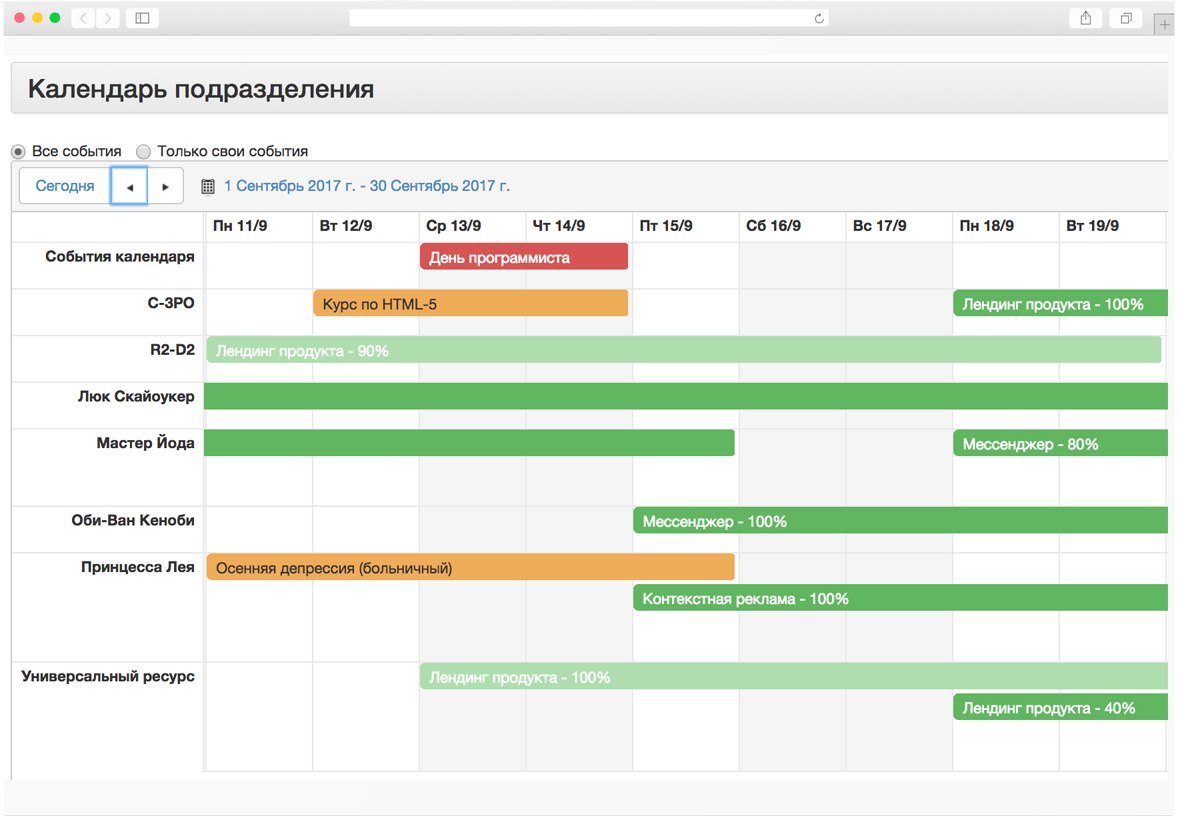This screenshot has height=823, width=1179.
Task: Click Люк Скайоукер's green task bar
Action: [x=686, y=397]
